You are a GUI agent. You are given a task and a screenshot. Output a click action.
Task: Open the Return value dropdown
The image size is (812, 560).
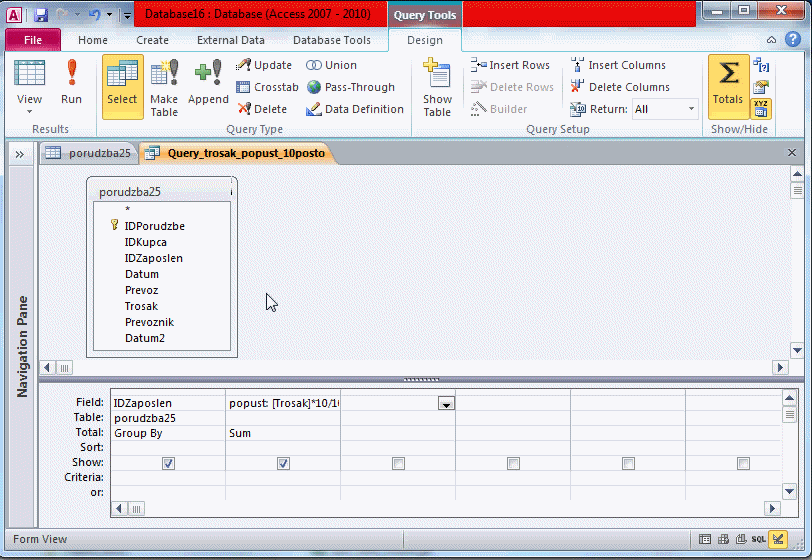point(690,109)
